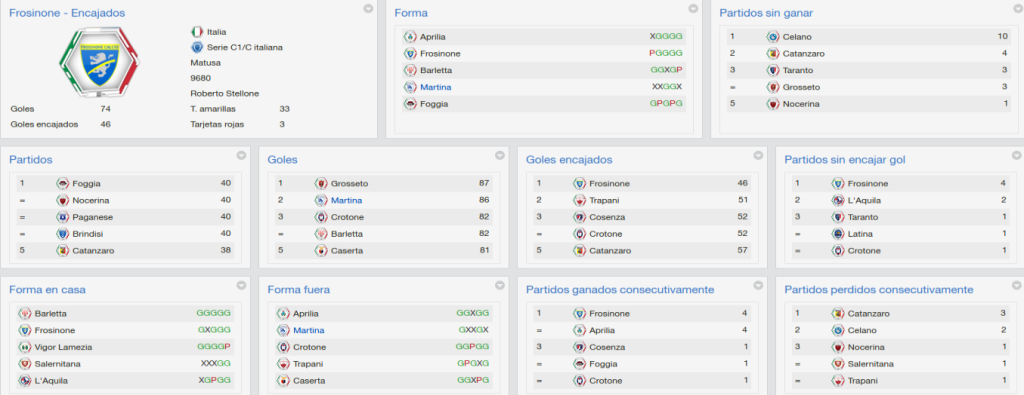Select the Cosenza row in Partidos ganados consecutivamente
This screenshot has width=1024, height=395.
[642, 347]
